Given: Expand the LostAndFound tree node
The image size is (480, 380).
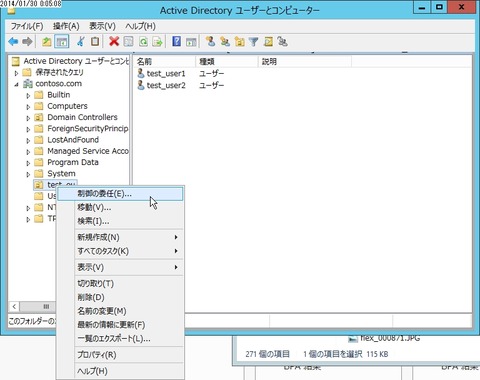Looking at the screenshot, I should coord(28,141).
